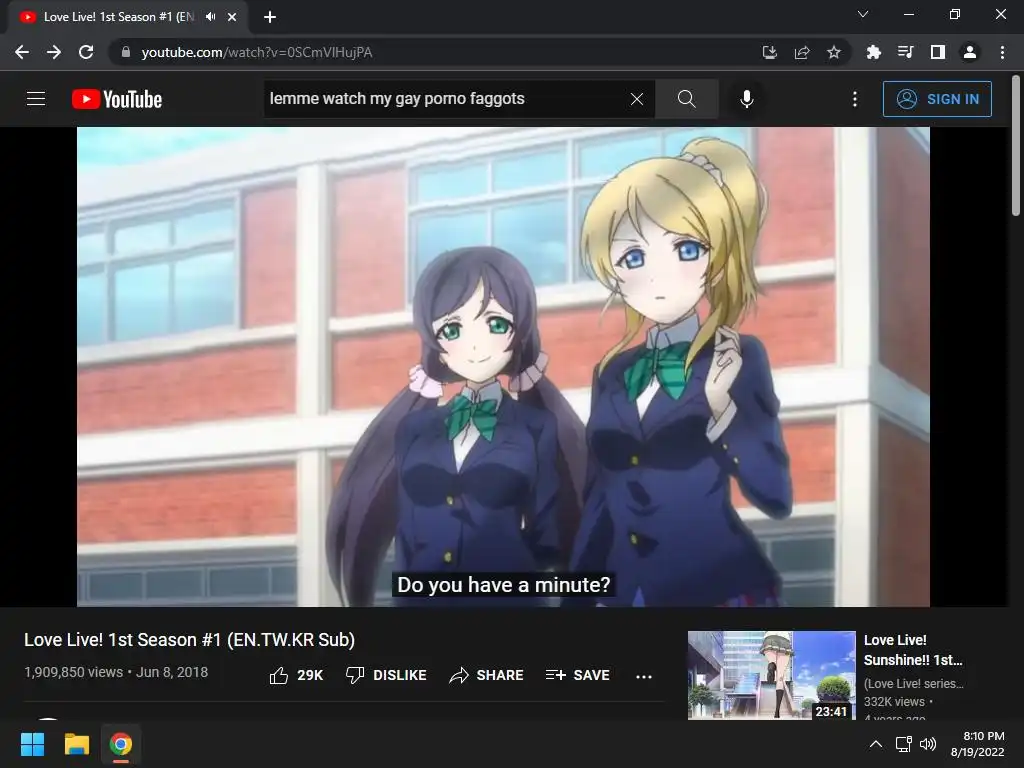This screenshot has height=768, width=1024.
Task: Open the Chrome three-dot menu
Action: [1002, 52]
